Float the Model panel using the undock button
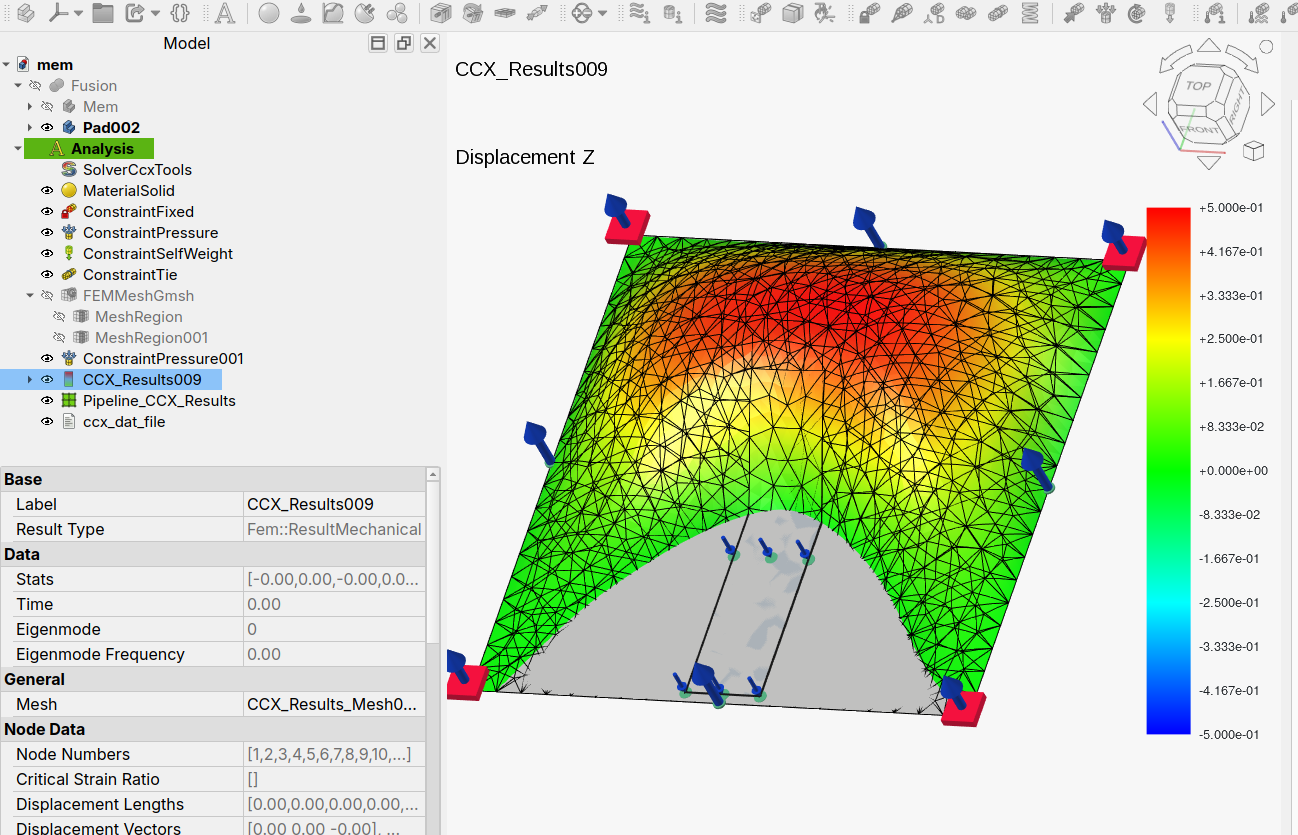The width and height of the screenshot is (1298, 835). [x=404, y=43]
